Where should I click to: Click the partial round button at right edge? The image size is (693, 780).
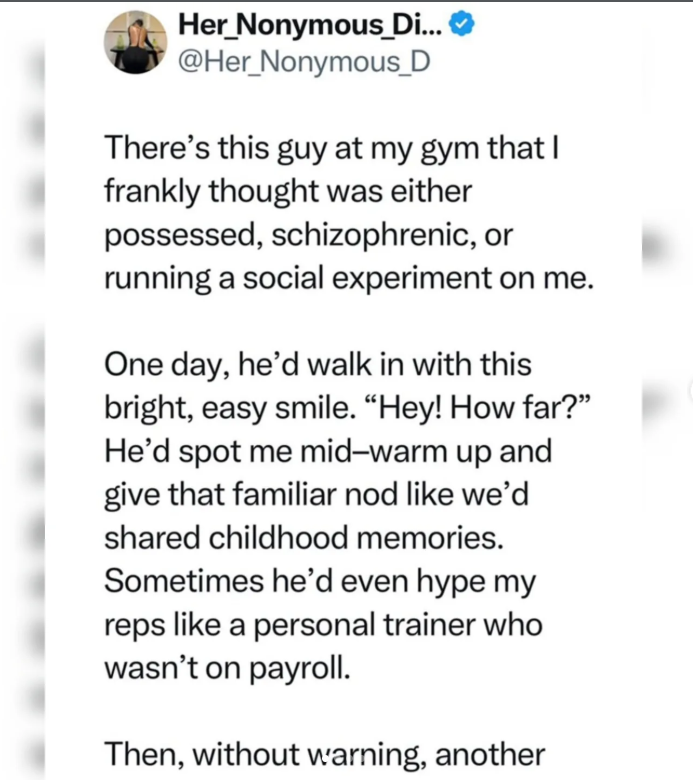point(689,390)
